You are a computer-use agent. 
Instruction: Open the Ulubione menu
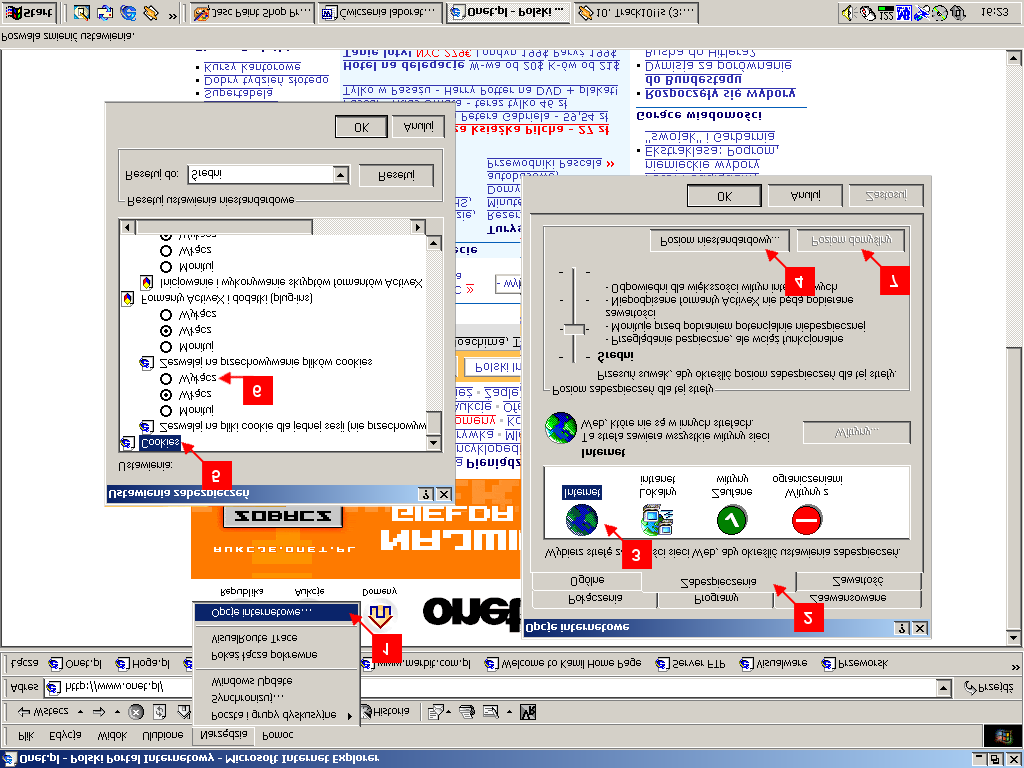[x=163, y=736]
